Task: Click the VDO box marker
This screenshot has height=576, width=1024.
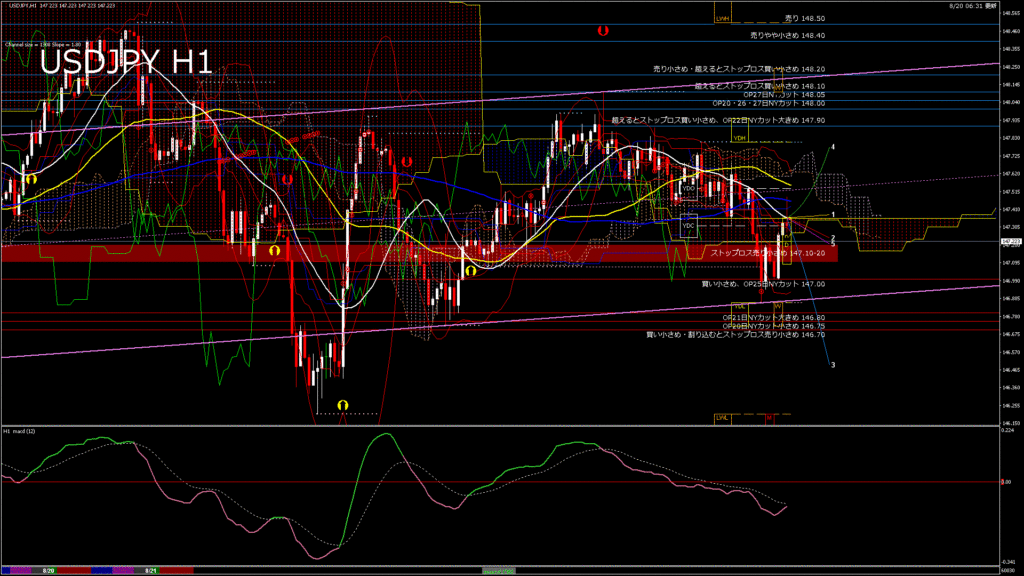Action: click(688, 187)
